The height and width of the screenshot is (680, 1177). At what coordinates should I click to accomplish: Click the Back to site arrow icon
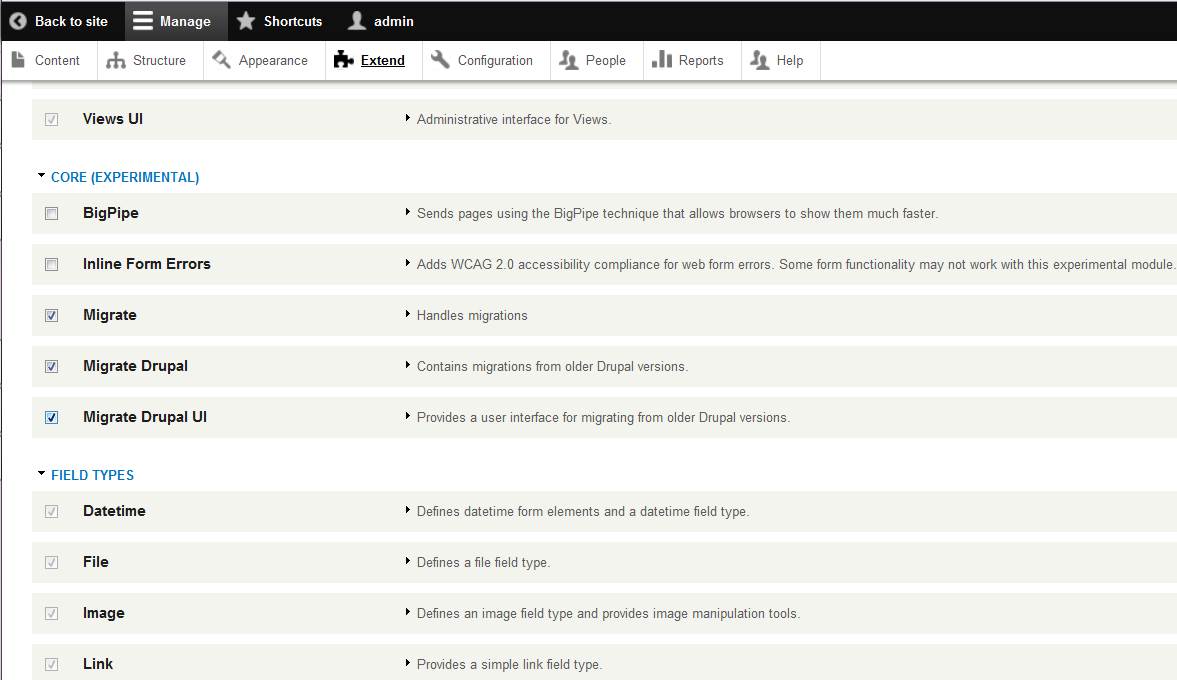(18, 21)
